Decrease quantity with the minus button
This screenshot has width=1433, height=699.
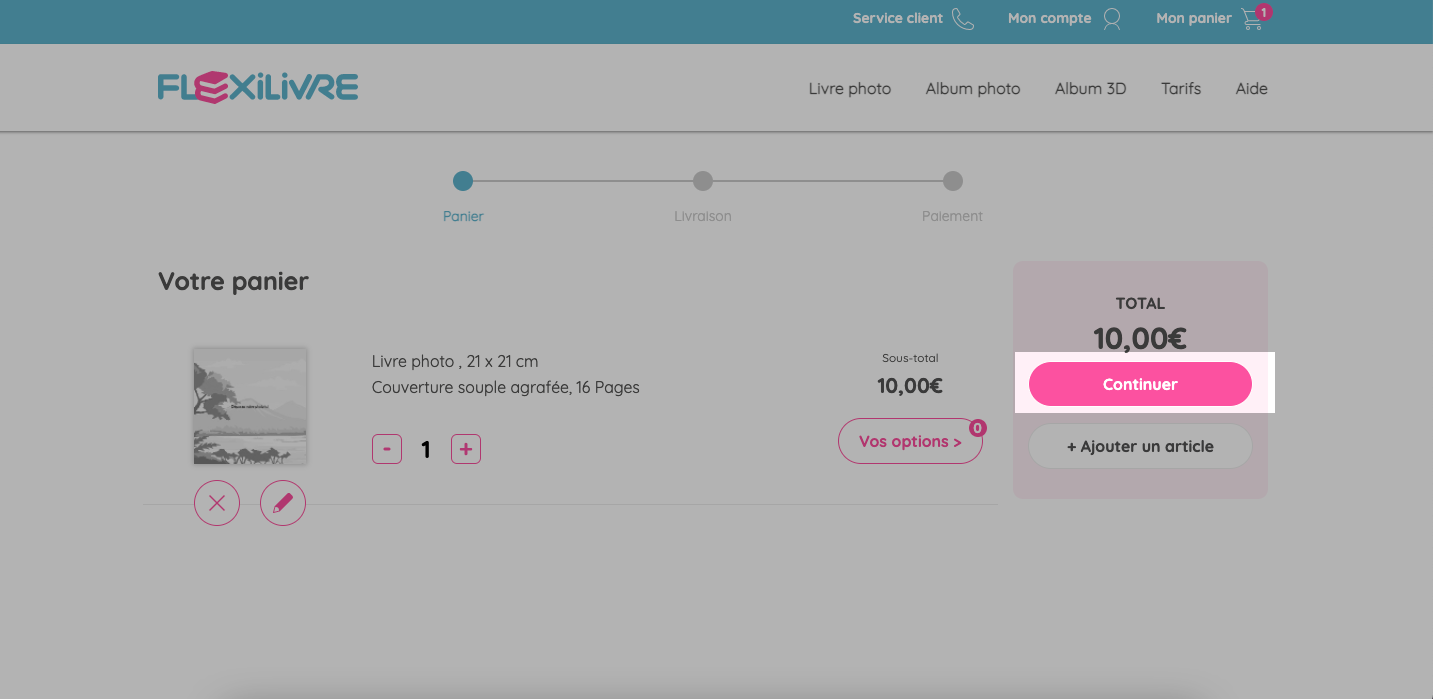tap(387, 449)
